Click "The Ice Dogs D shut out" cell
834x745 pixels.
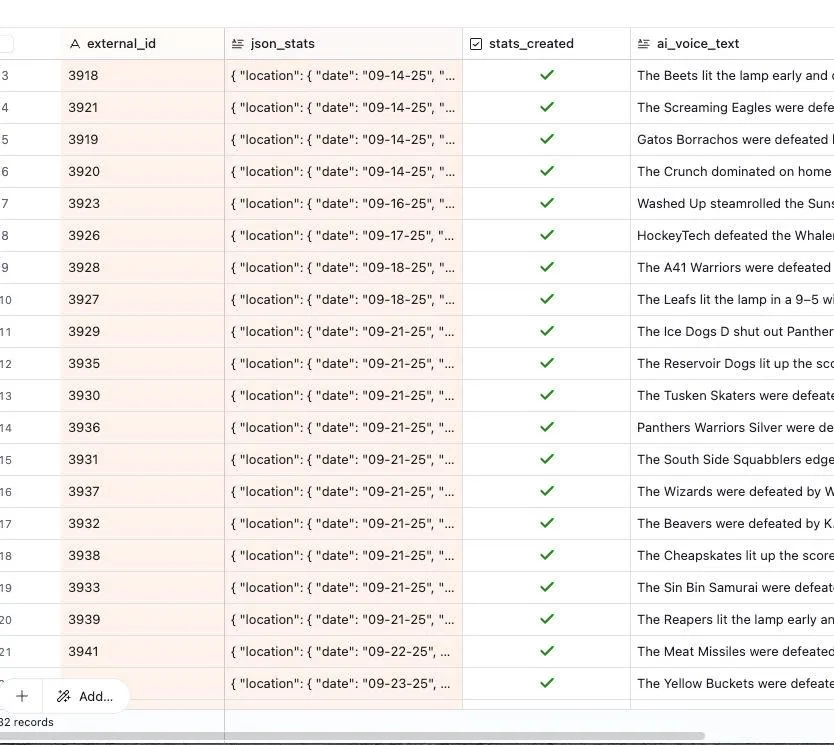(732, 332)
